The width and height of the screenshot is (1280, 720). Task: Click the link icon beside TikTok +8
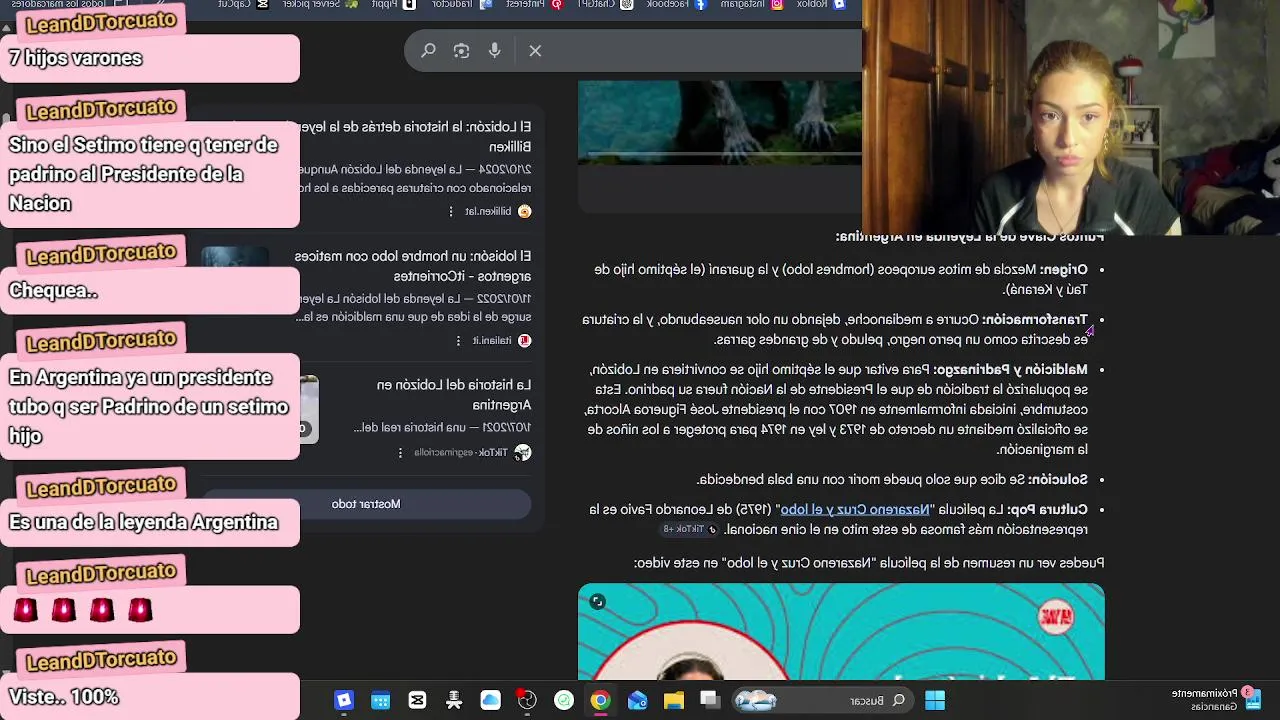(x=713, y=529)
